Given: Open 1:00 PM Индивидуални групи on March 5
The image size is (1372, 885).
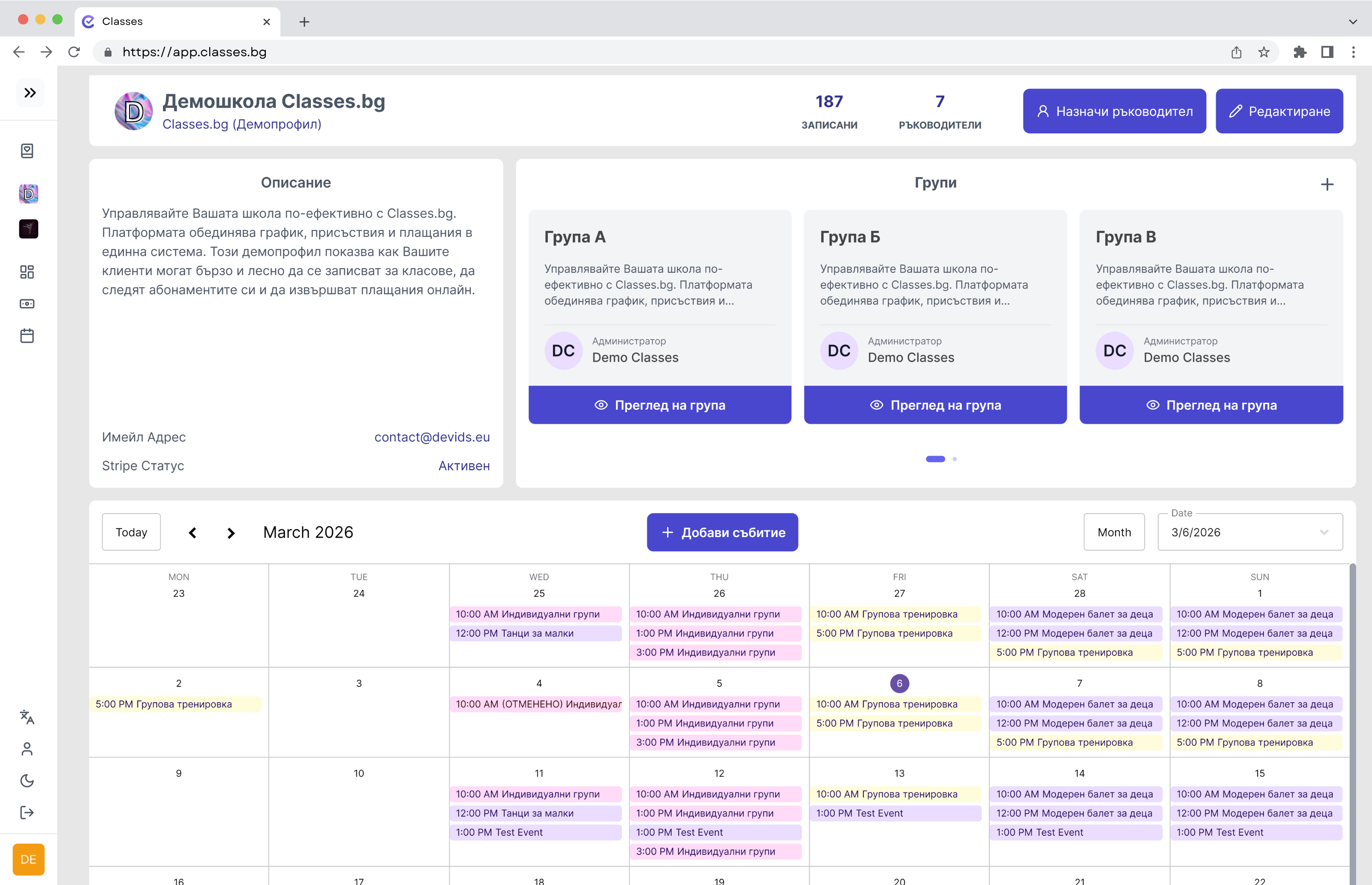Looking at the screenshot, I should click(716, 724).
